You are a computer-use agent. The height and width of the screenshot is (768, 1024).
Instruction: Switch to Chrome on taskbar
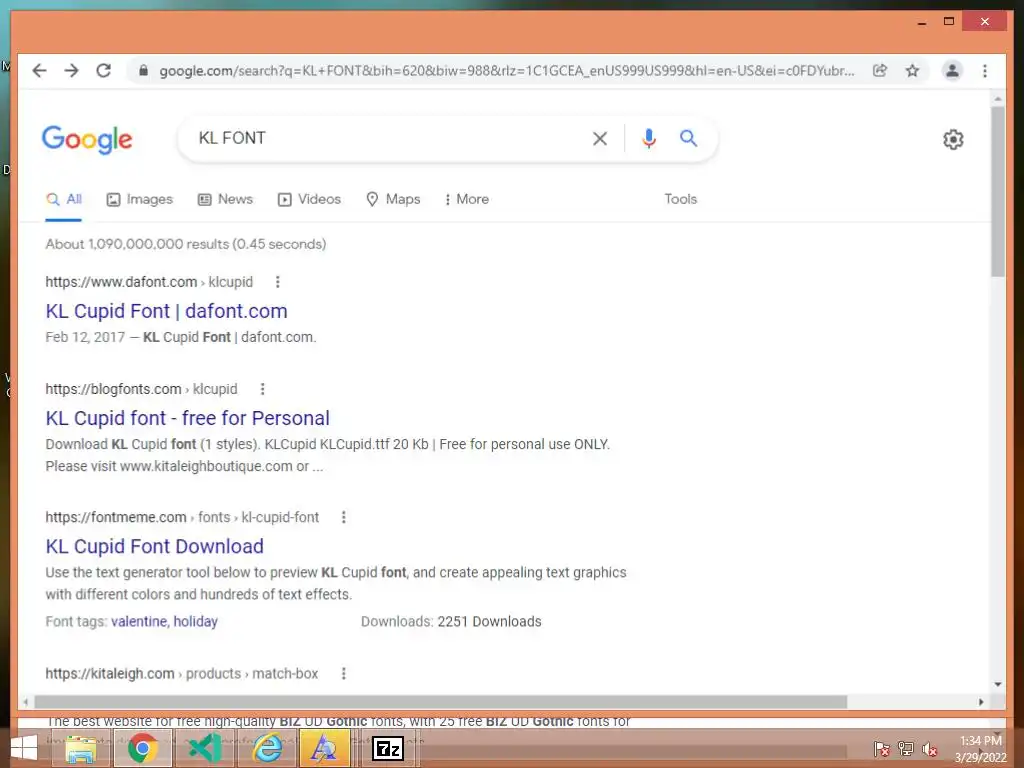(x=142, y=748)
